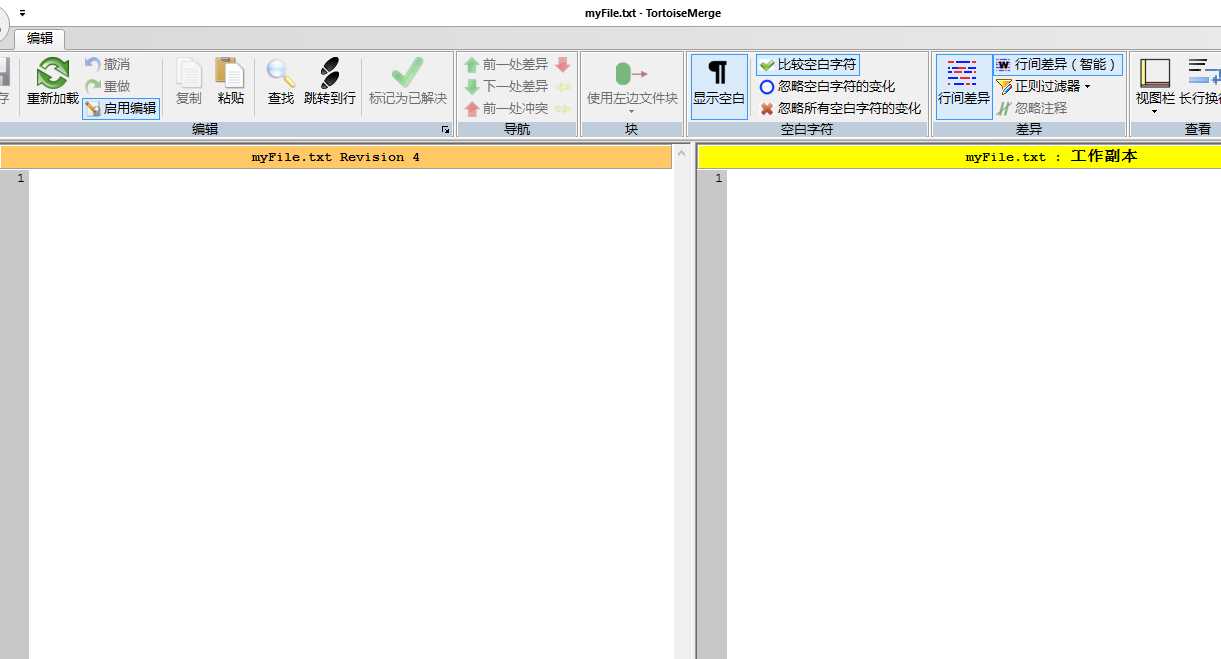Expand the 使用左边文件块 dropdown arrow
The width and height of the screenshot is (1221, 659).
631,111
